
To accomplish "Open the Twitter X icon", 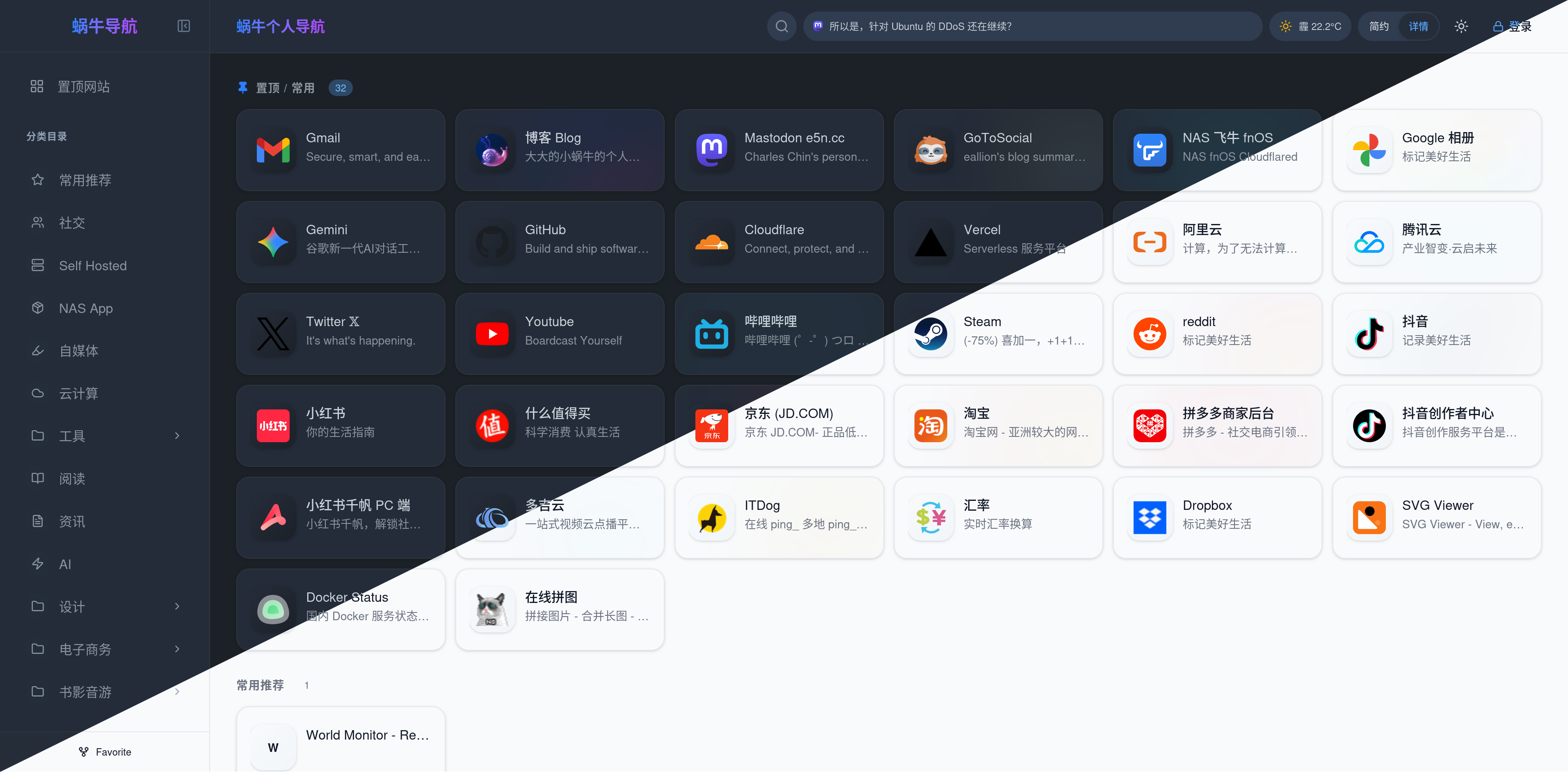I will click(x=273, y=334).
